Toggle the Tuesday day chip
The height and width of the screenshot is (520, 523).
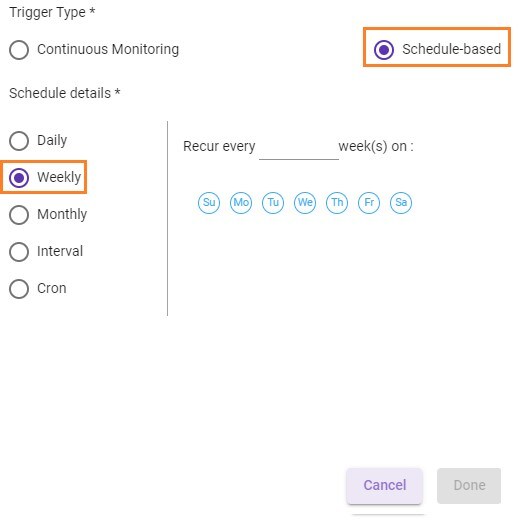click(x=273, y=202)
